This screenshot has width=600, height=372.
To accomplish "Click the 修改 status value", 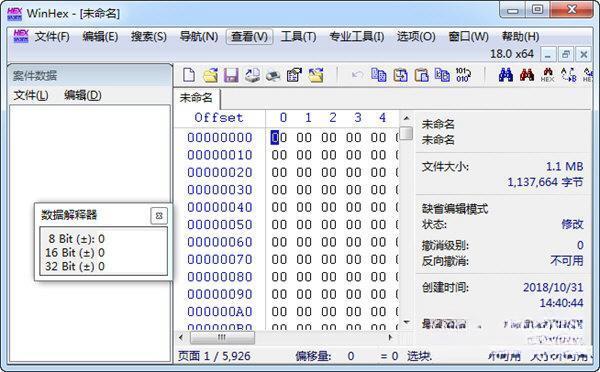I will click(572, 224).
